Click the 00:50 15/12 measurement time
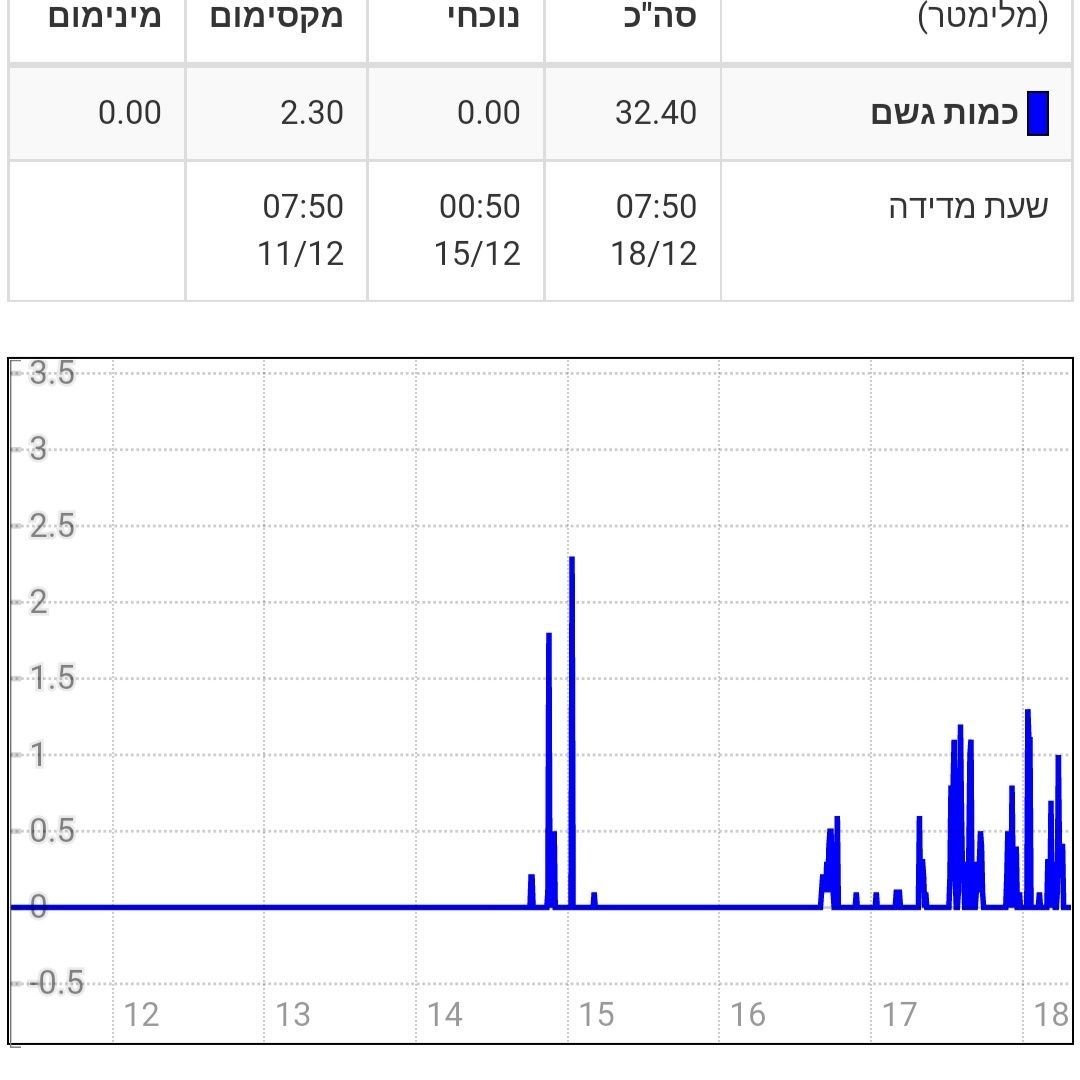The height and width of the screenshot is (1080, 1080). click(x=479, y=230)
